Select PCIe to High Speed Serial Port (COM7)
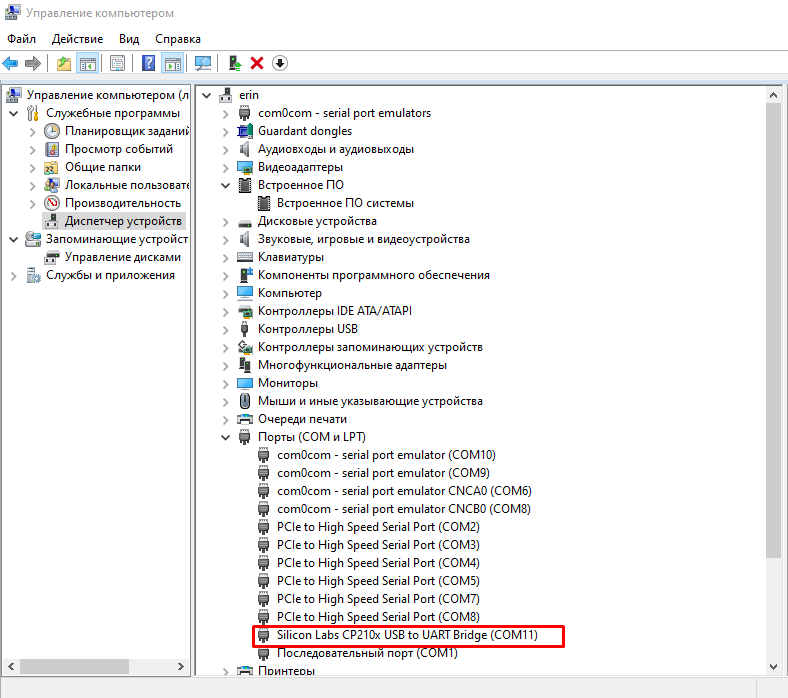 point(378,599)
